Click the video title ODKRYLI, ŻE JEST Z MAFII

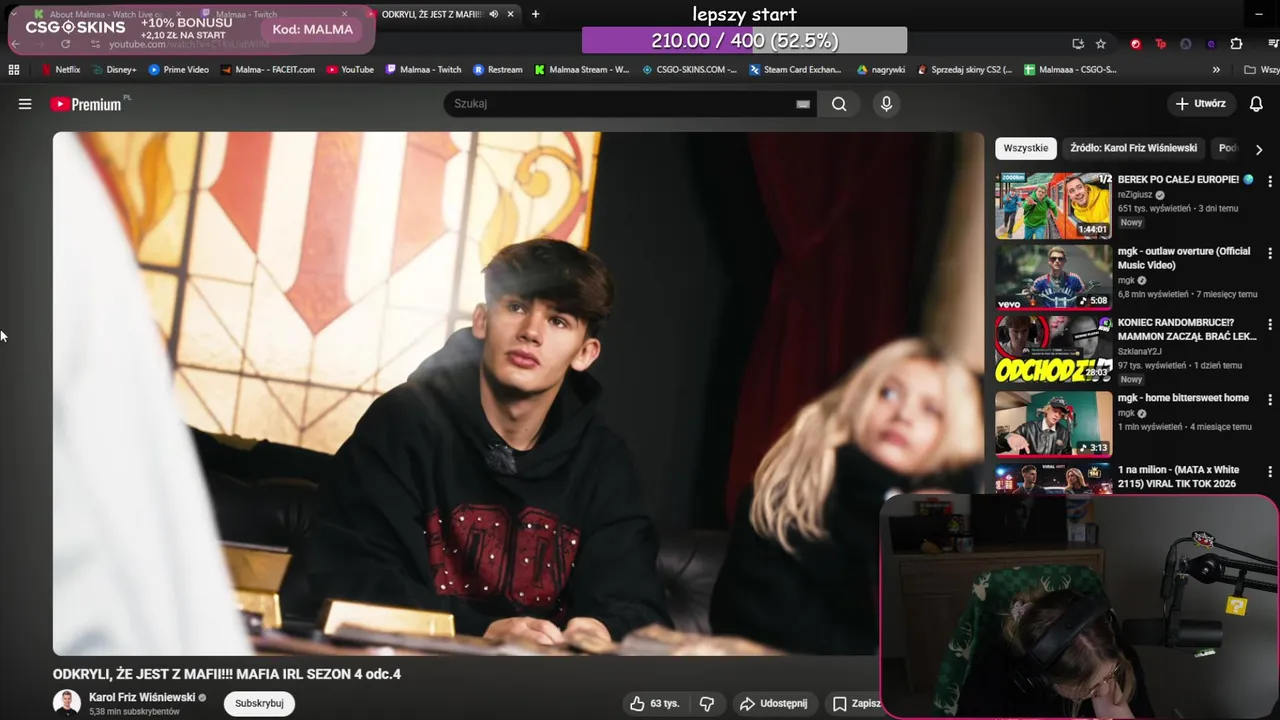227,674
